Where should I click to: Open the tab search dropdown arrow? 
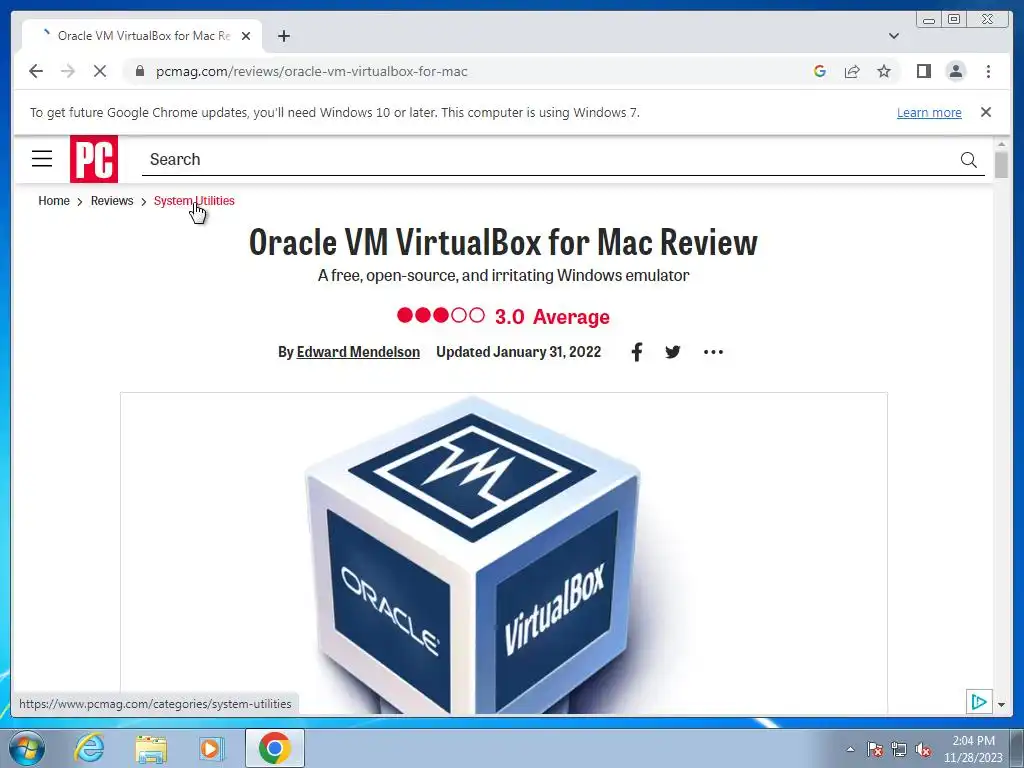click(x=894, y=36)
